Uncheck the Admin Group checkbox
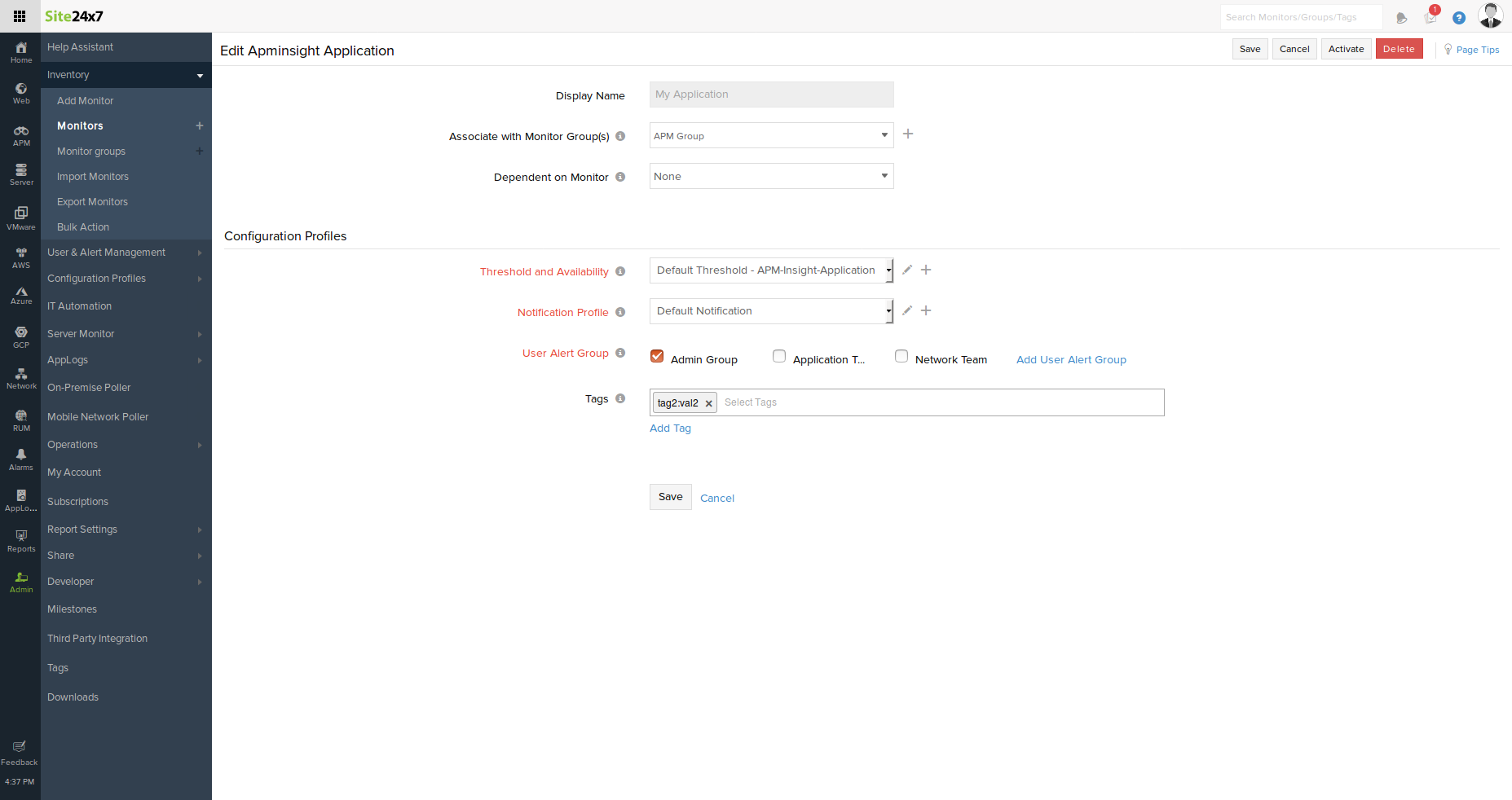 point(657,356)
